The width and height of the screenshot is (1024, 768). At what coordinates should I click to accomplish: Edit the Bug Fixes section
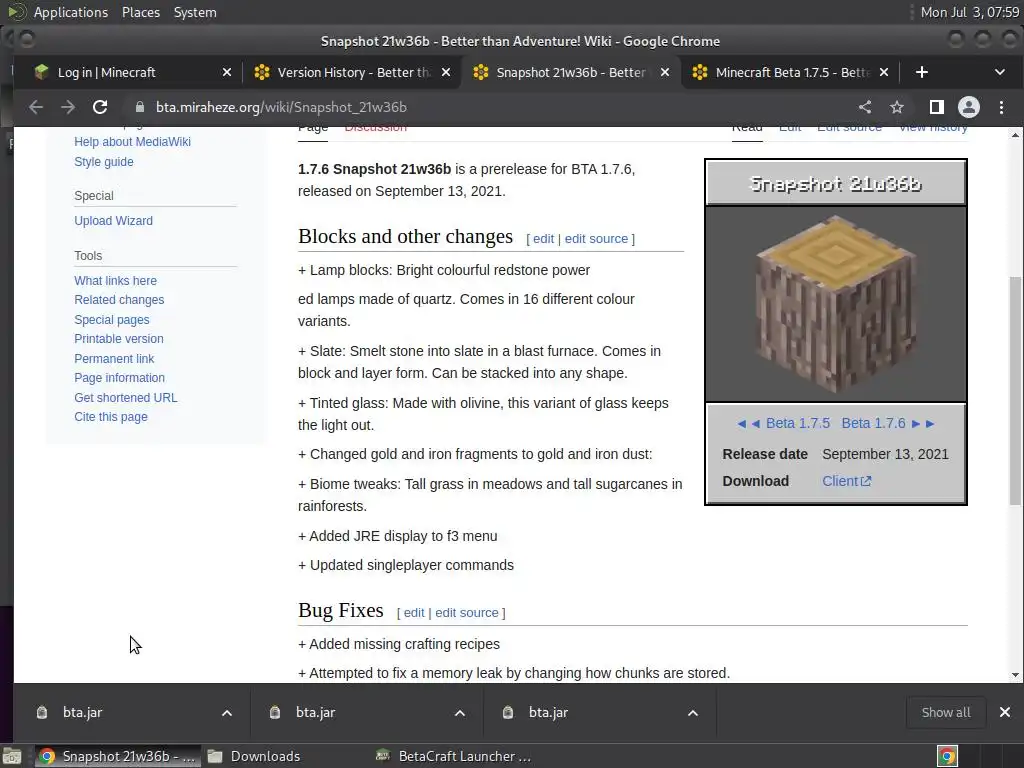pyautogui.click(x=414, y=613)
